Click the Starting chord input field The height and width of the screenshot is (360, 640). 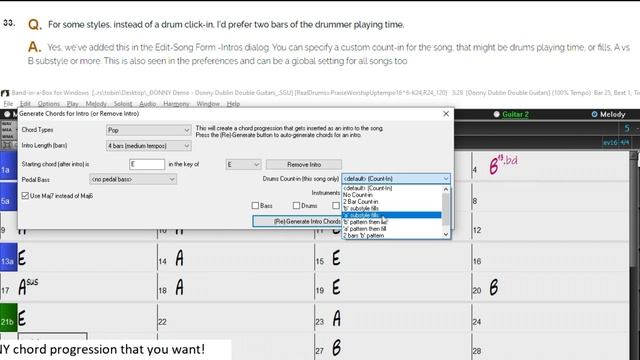147,164
